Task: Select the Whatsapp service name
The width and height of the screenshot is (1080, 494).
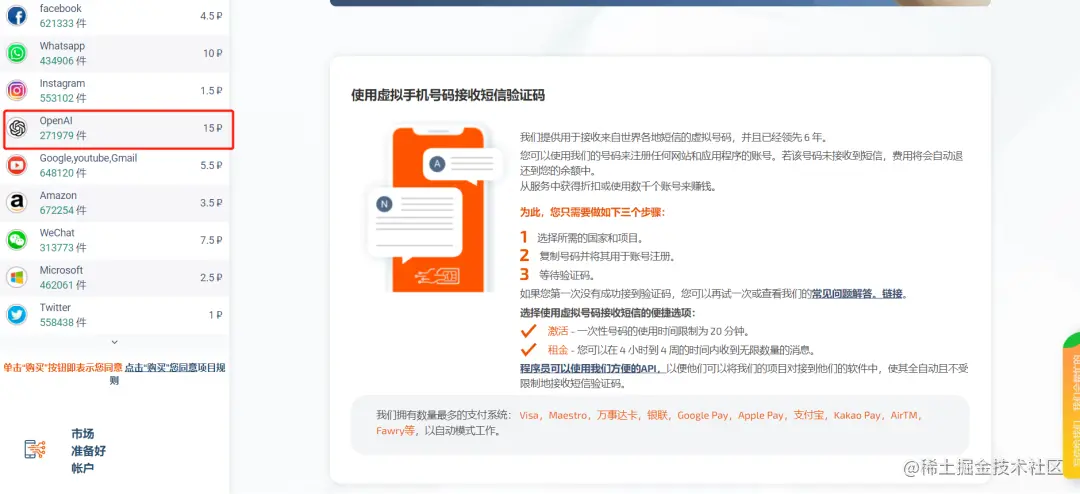Action: pos(62,45)
